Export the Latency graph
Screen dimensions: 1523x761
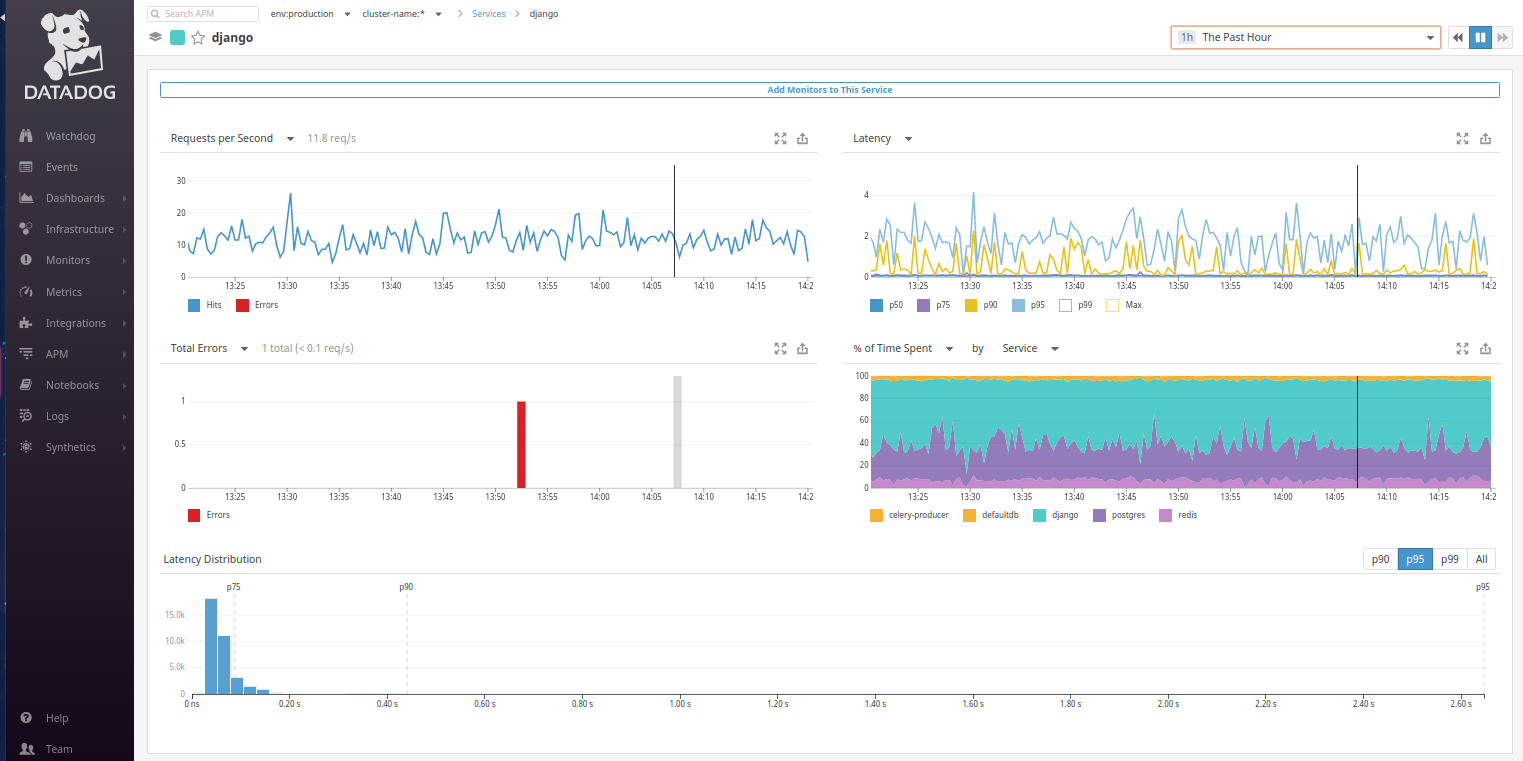click(1485, 139)
